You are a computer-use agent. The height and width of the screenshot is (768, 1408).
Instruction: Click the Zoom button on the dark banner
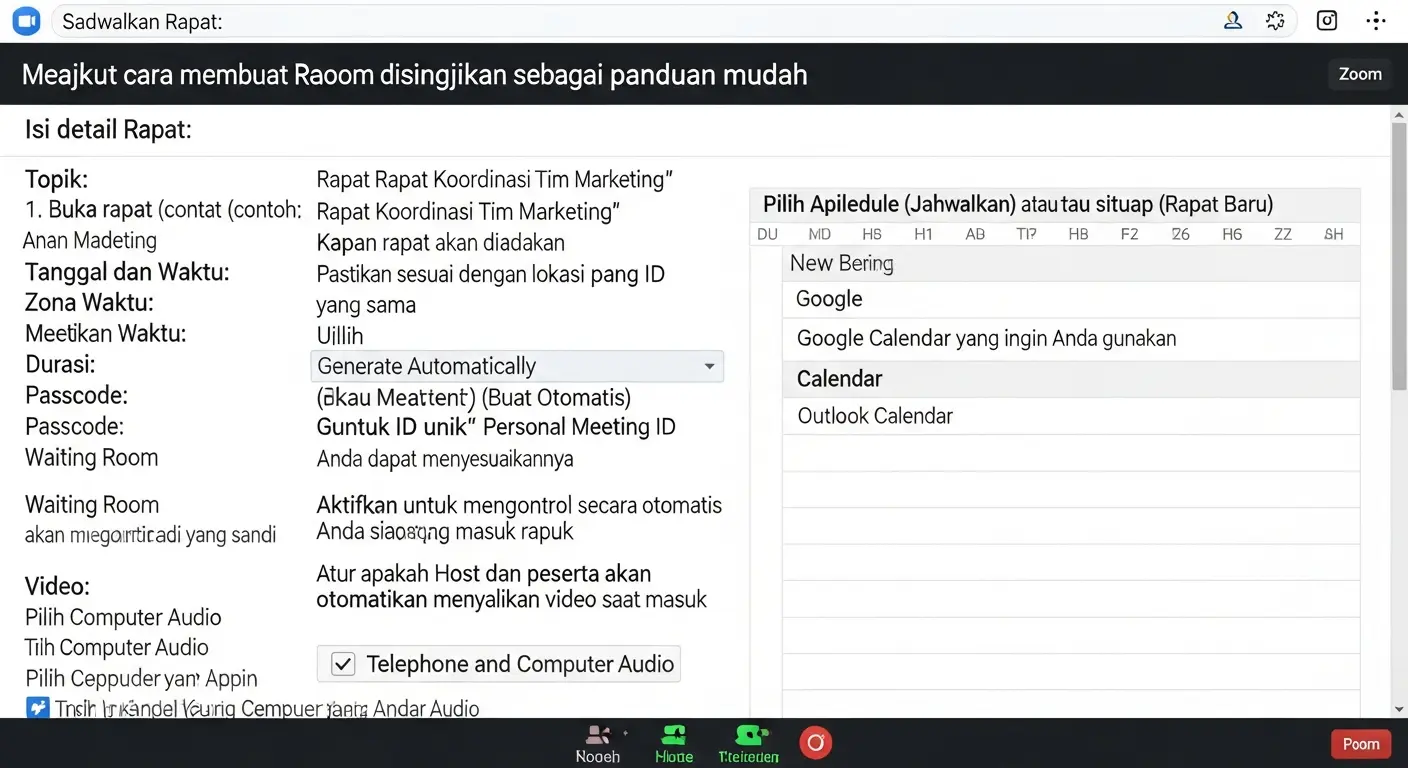pyautogui.click(x=1359, y=73)
